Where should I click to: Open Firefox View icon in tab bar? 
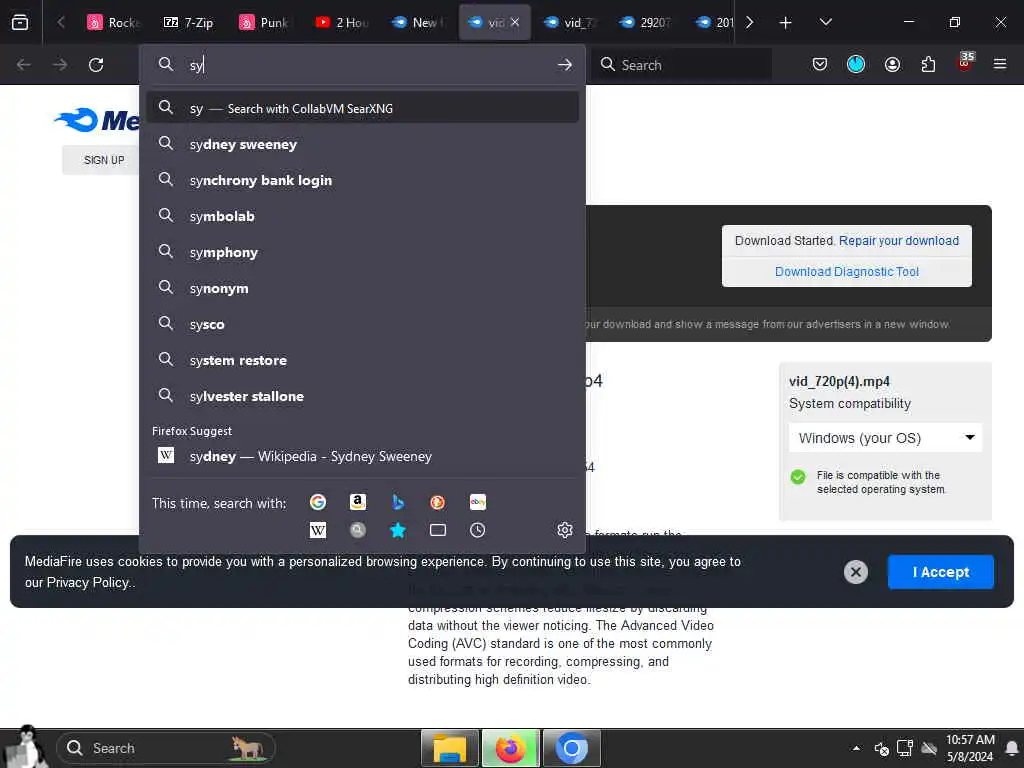tap(20, 23)
